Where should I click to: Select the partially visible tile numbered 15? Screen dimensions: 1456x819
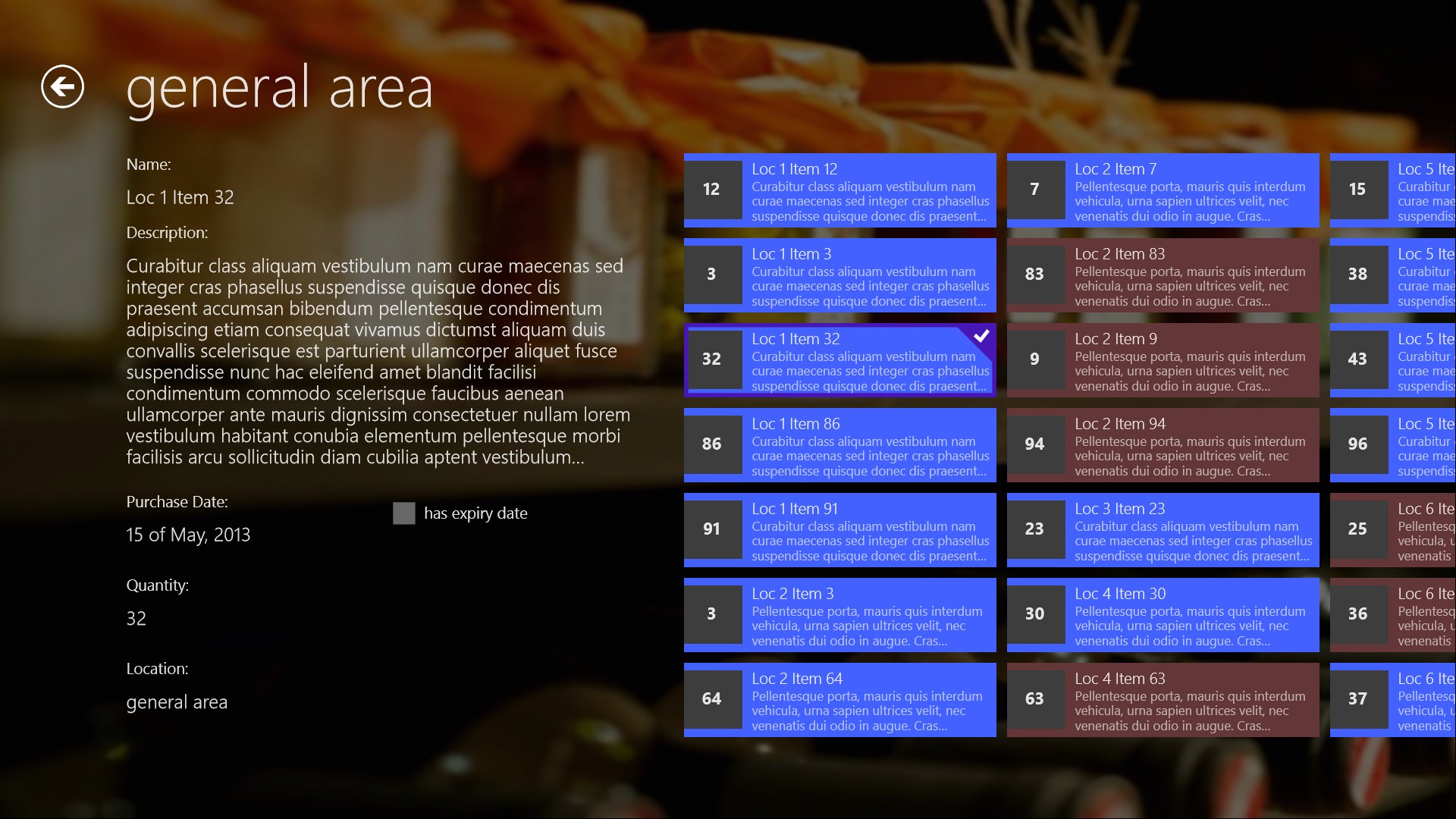pyautogui.click(x=1392, y=190)
